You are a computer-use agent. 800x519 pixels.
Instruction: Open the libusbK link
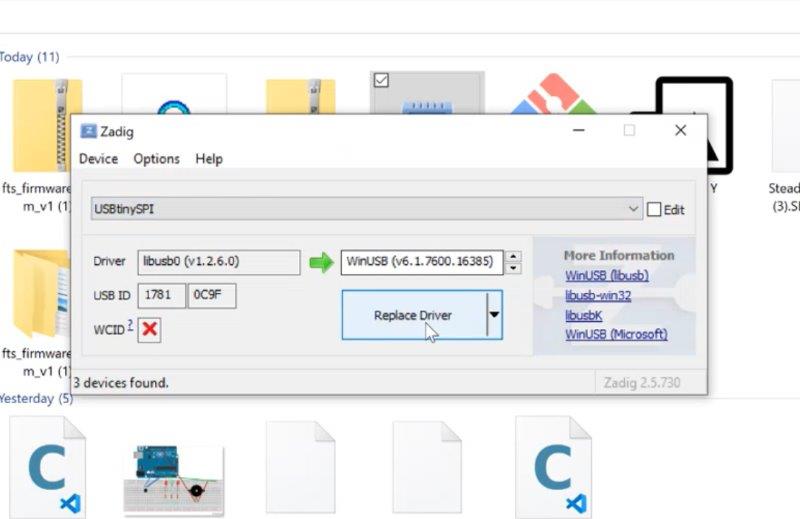click(x=584, y=315)
